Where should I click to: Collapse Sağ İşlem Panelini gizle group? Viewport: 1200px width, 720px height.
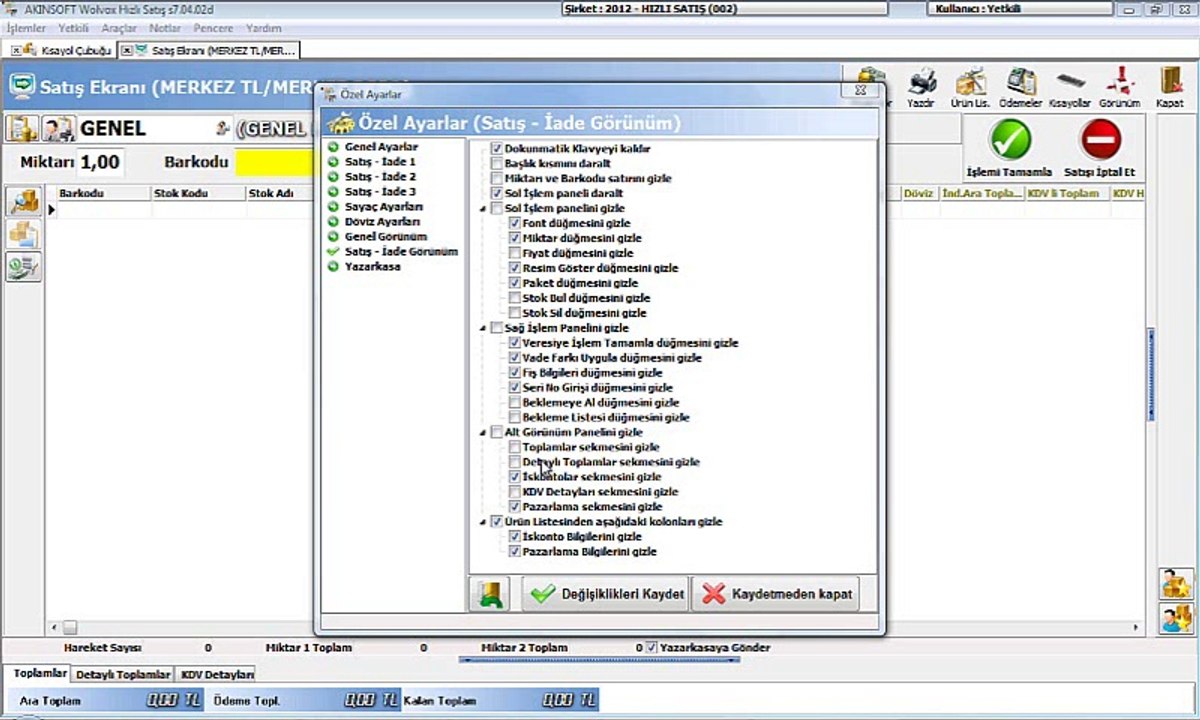point(483,328)
